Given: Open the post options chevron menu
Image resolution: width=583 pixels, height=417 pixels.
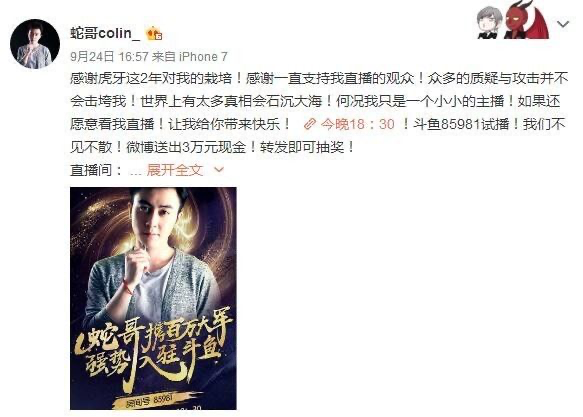Looking at the screenshot, I should (x=563, y=25).
